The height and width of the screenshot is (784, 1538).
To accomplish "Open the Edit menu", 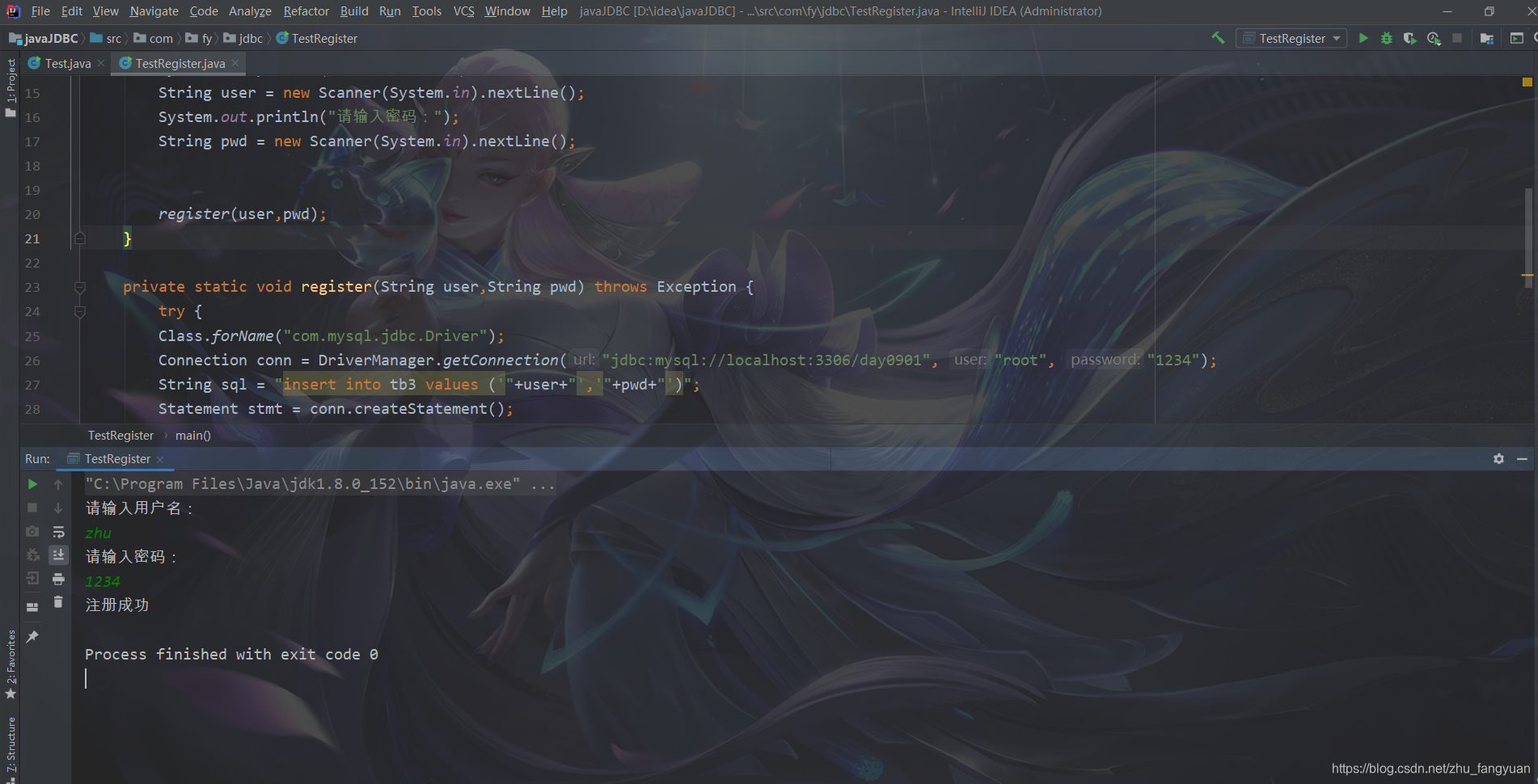I will tap(72, 11).
